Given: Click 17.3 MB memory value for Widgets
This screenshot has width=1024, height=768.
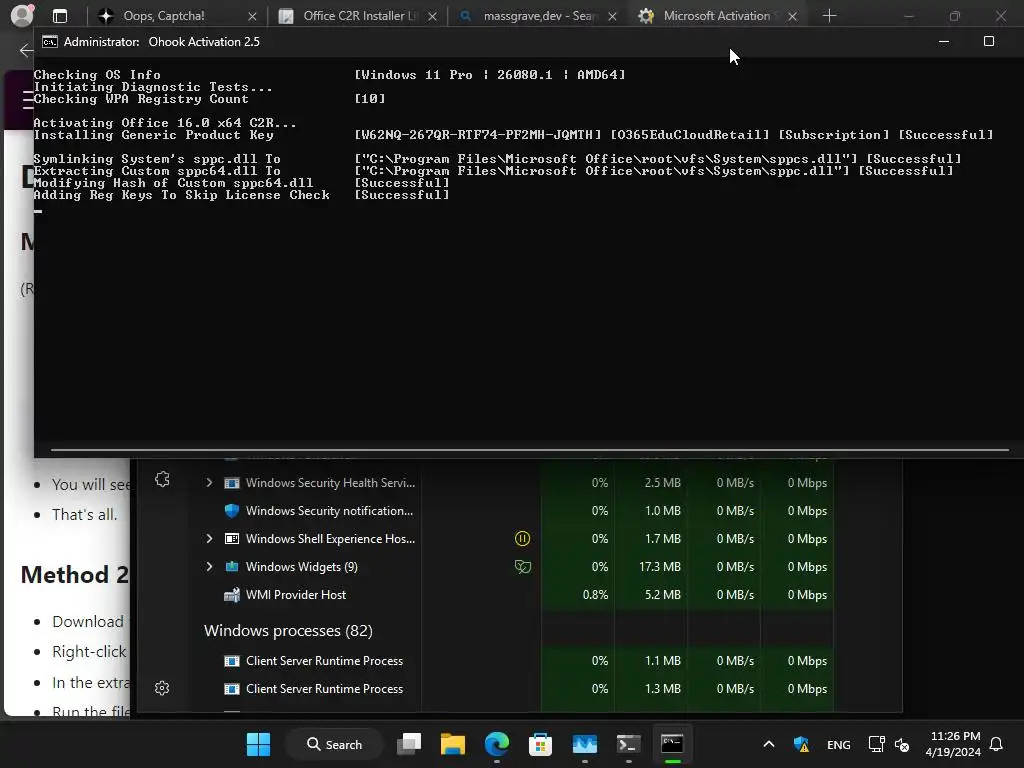Looking at the screenshot, I should tap(660, 566).
